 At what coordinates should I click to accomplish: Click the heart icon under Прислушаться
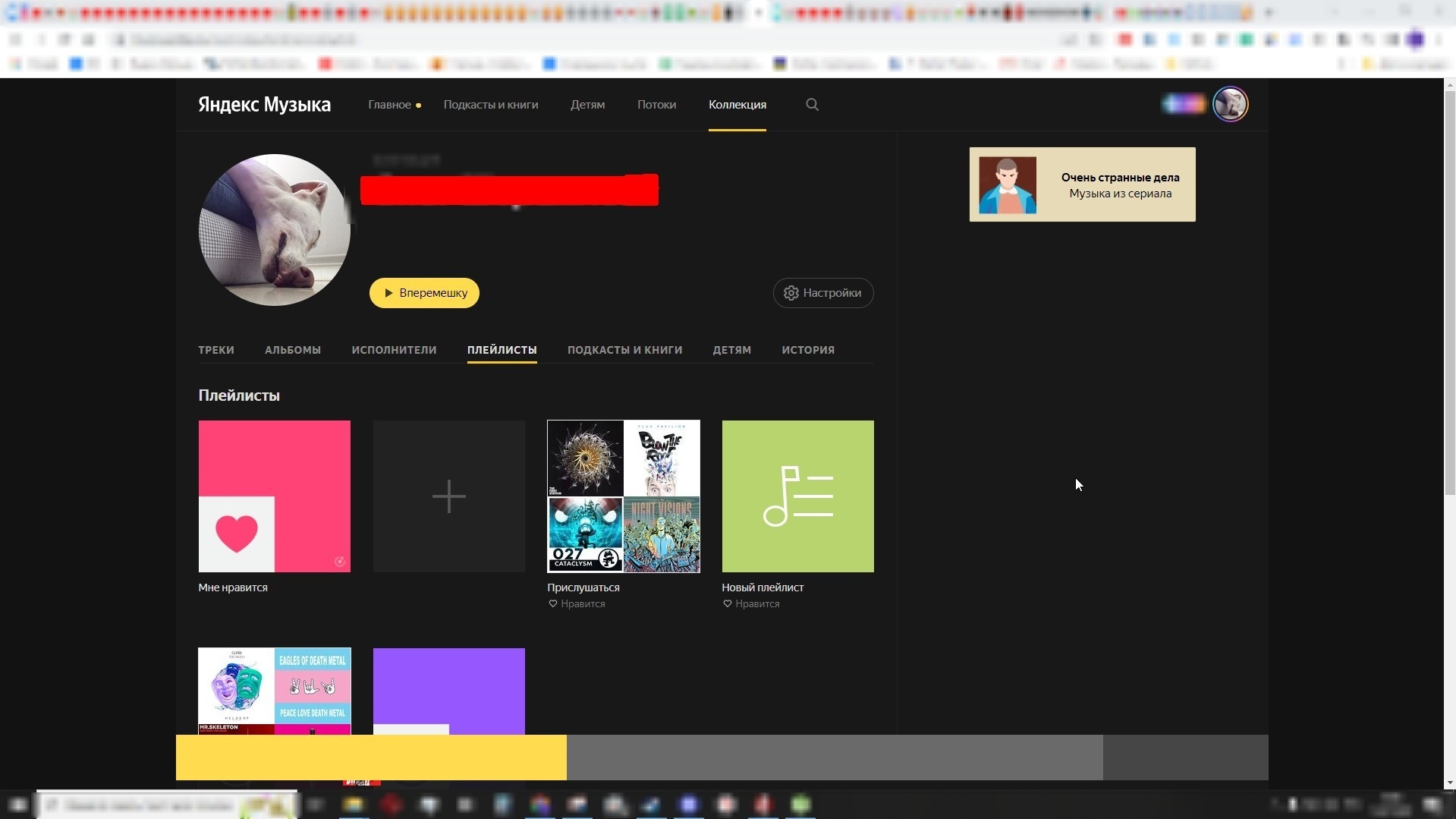click(553, 604)
